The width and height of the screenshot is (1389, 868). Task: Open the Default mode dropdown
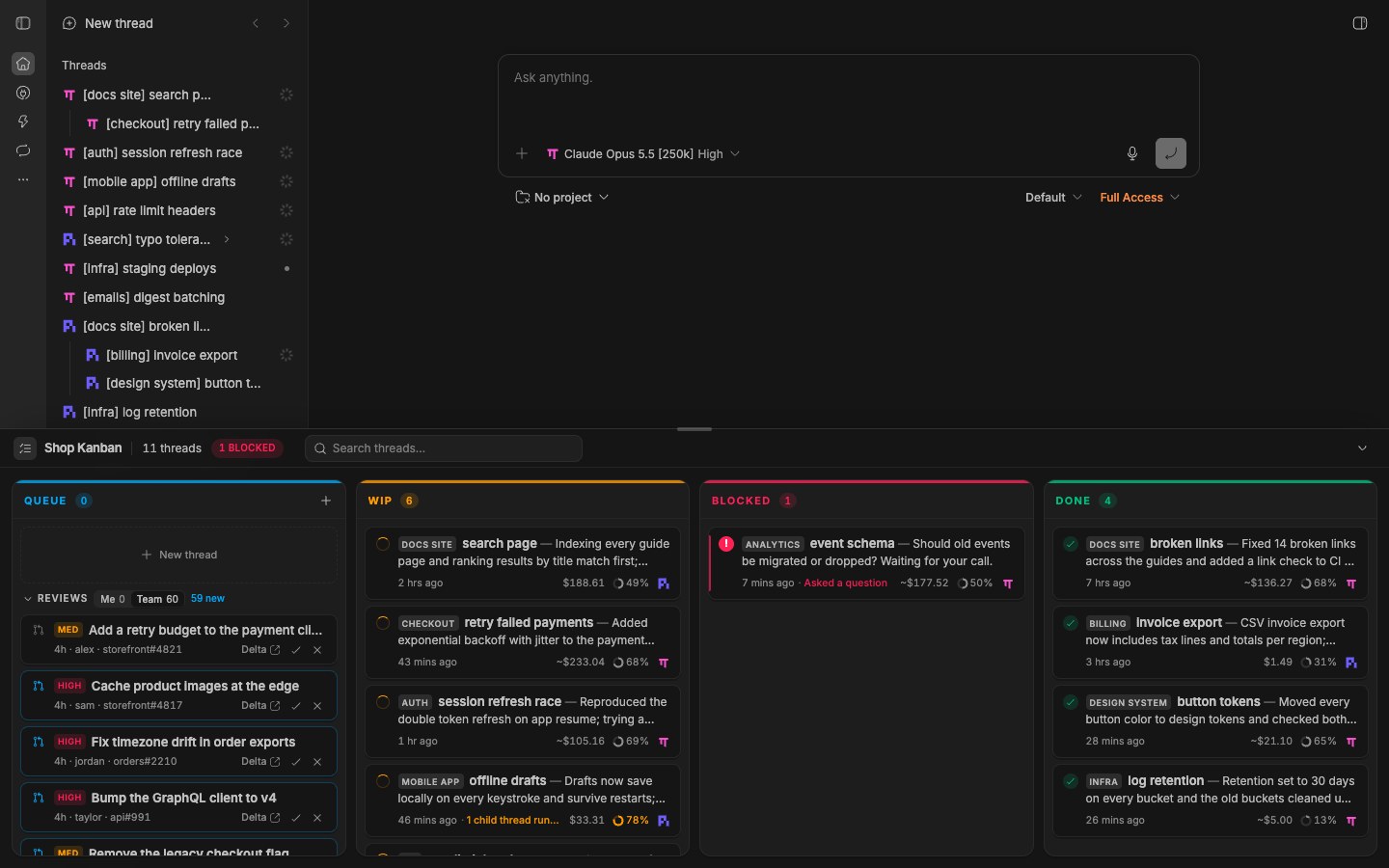[1053, 198]
